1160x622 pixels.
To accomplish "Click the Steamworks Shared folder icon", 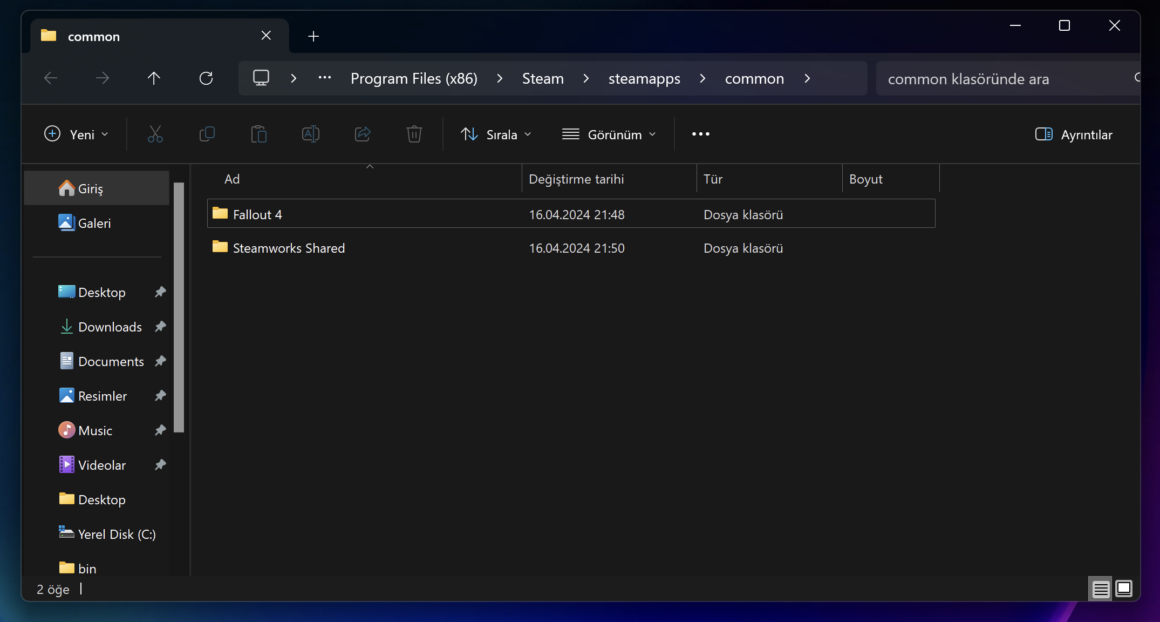I will (220, 247).
